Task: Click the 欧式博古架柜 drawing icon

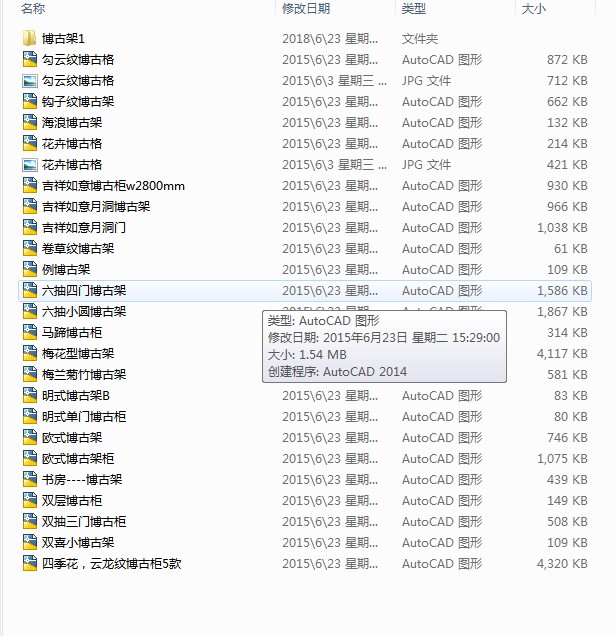Action: coord(29,458)
